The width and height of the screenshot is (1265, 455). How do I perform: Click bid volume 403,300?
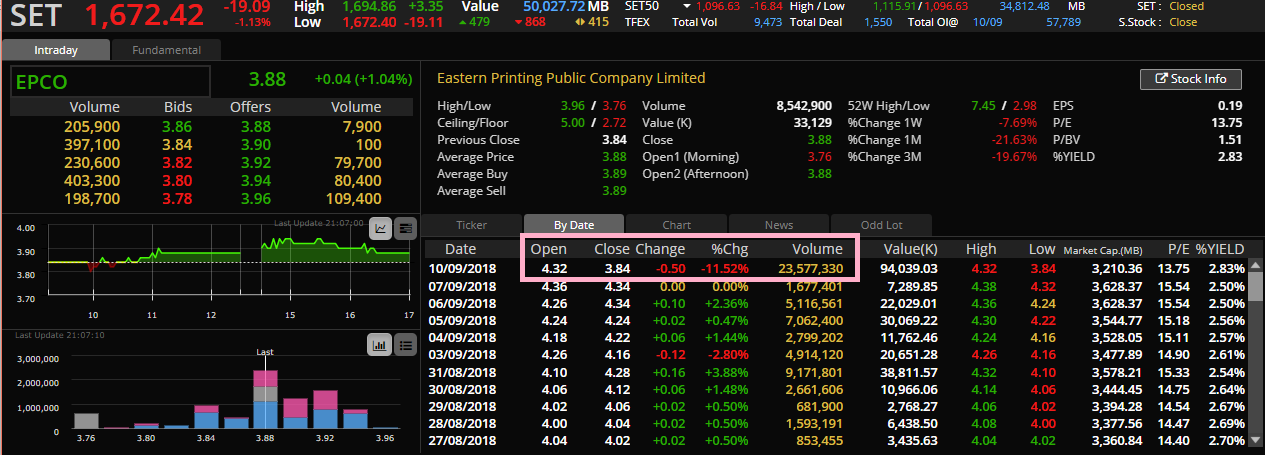[x=91, y=180]
